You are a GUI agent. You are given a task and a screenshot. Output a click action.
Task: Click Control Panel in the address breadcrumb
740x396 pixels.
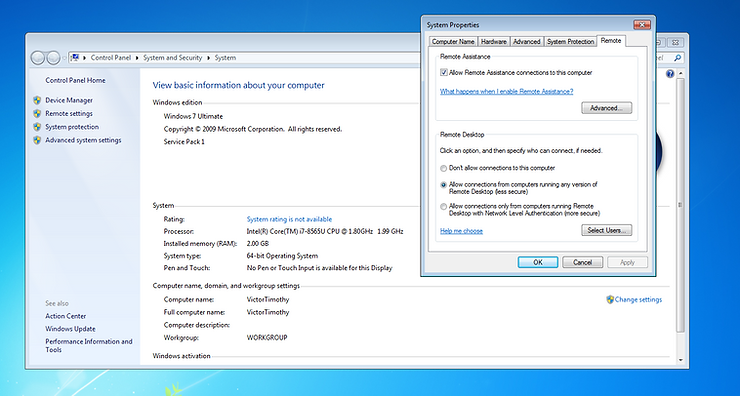110,58
